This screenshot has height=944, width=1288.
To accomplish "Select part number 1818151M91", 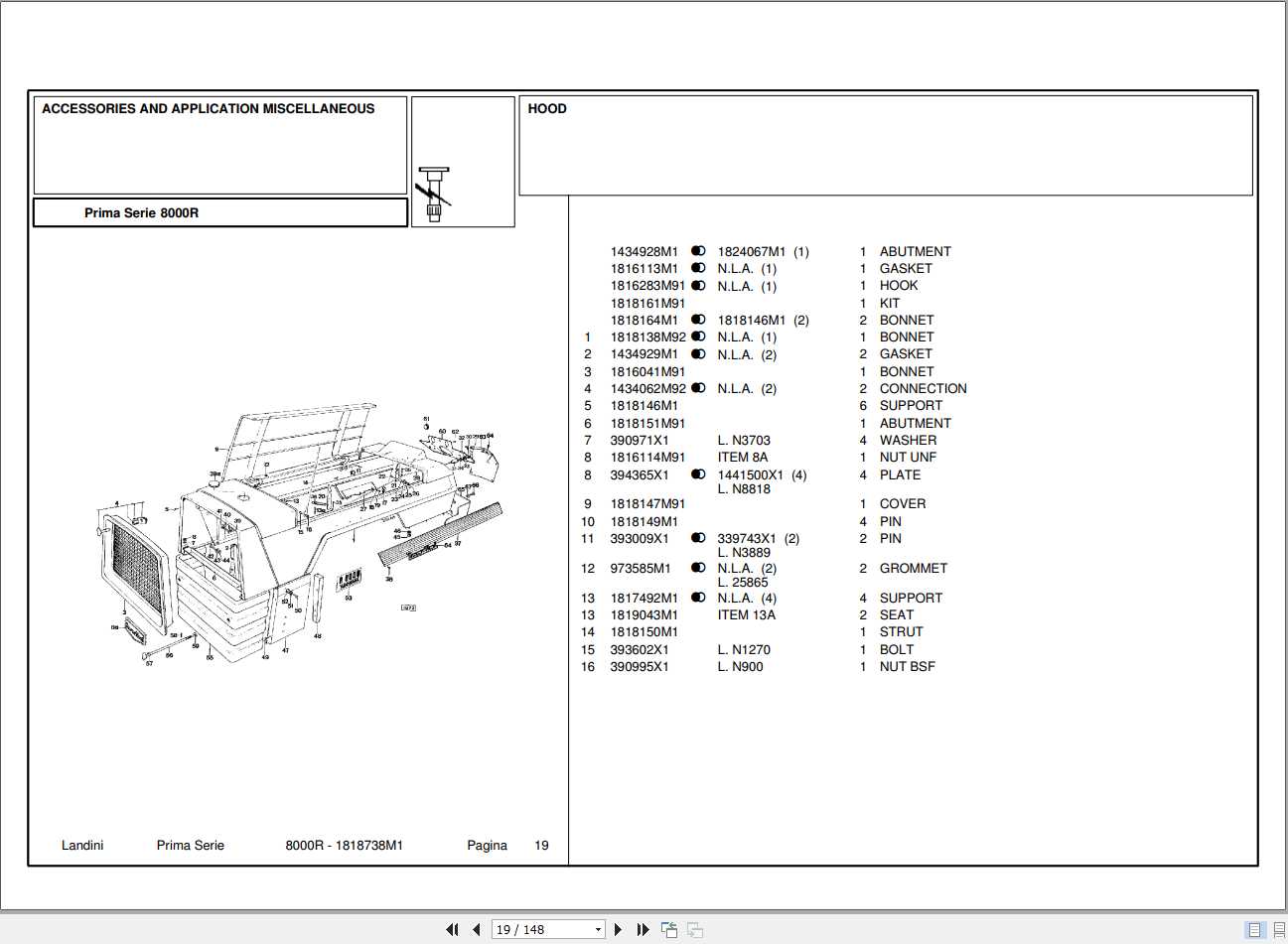I will (647, 423).
